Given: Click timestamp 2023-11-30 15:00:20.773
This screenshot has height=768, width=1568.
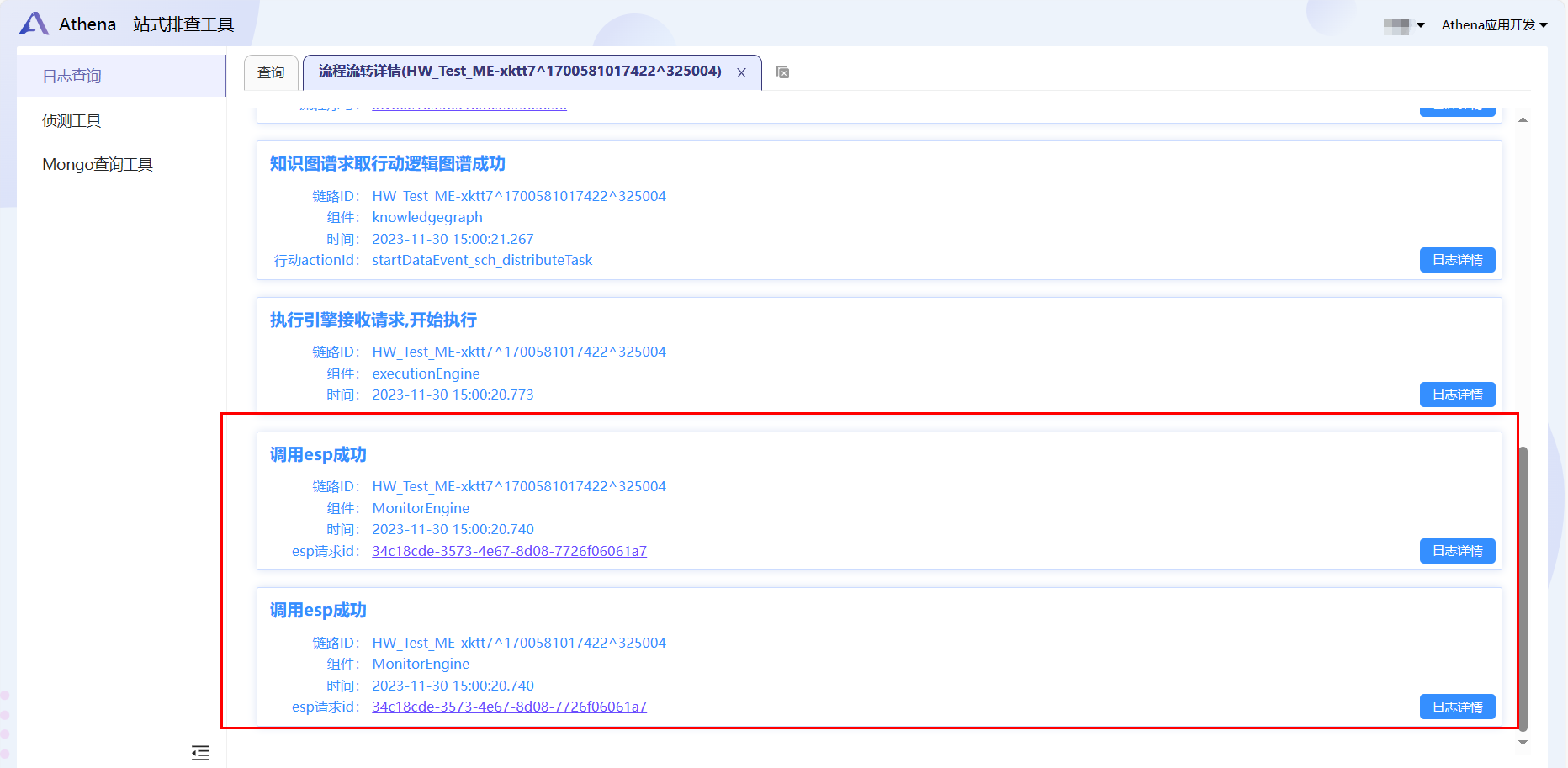Looking at the screenshot, I should point(453,395).
